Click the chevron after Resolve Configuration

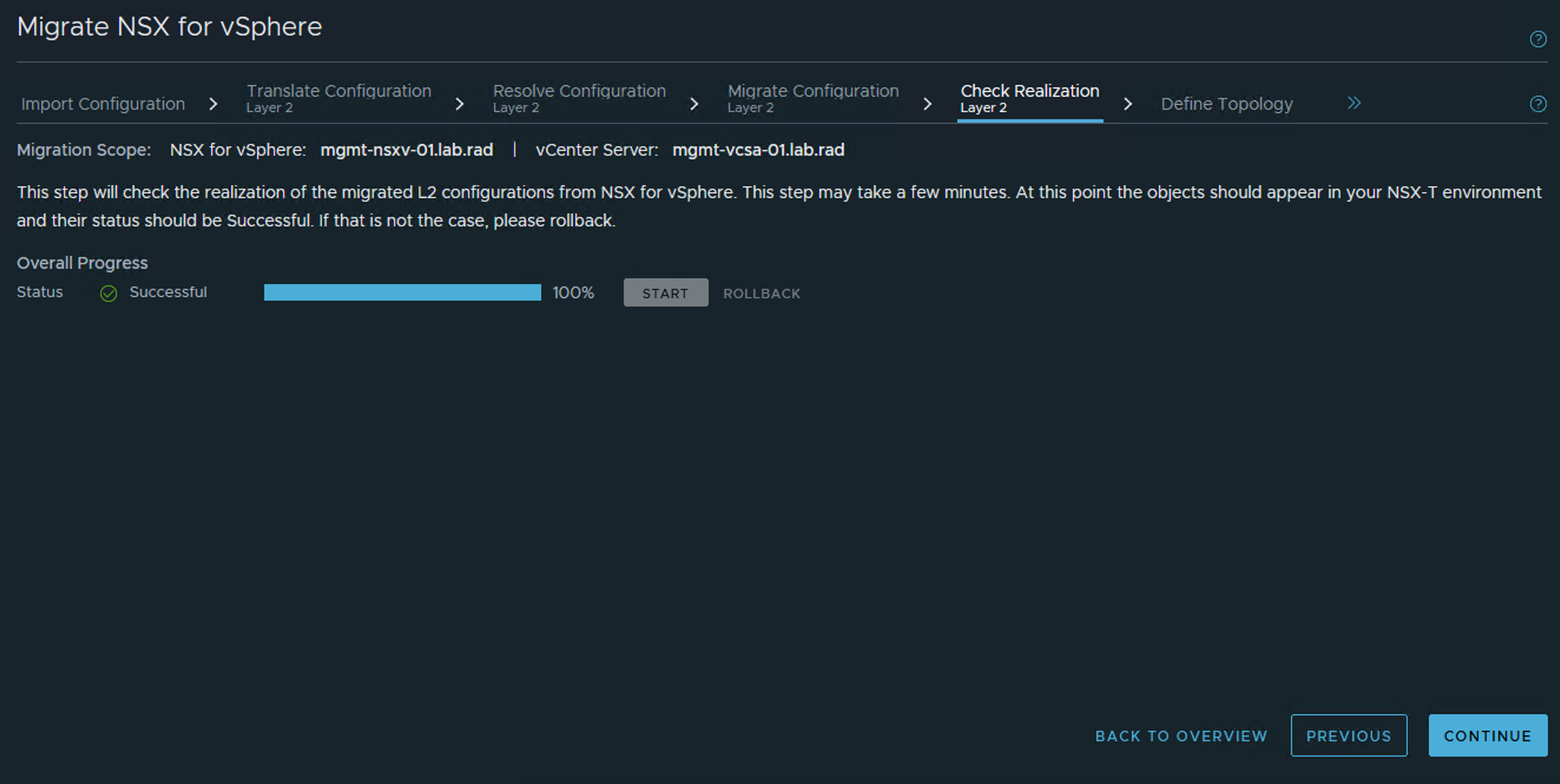[x=694, y=104]
